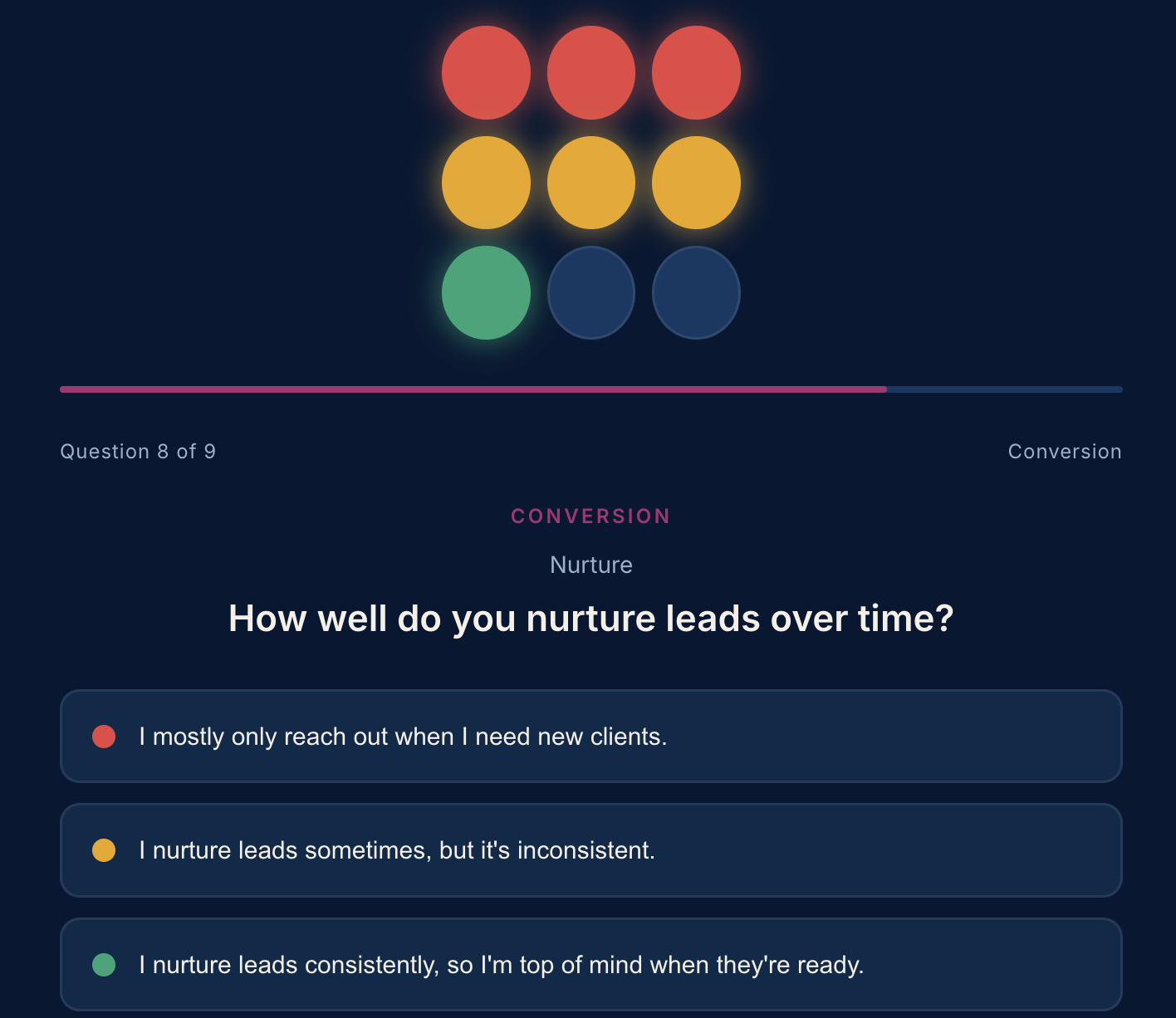Screen dimensions: 1176x1018
Task: Choose 'I mostly only reach out' answer
Action: [x=591, y=736]
